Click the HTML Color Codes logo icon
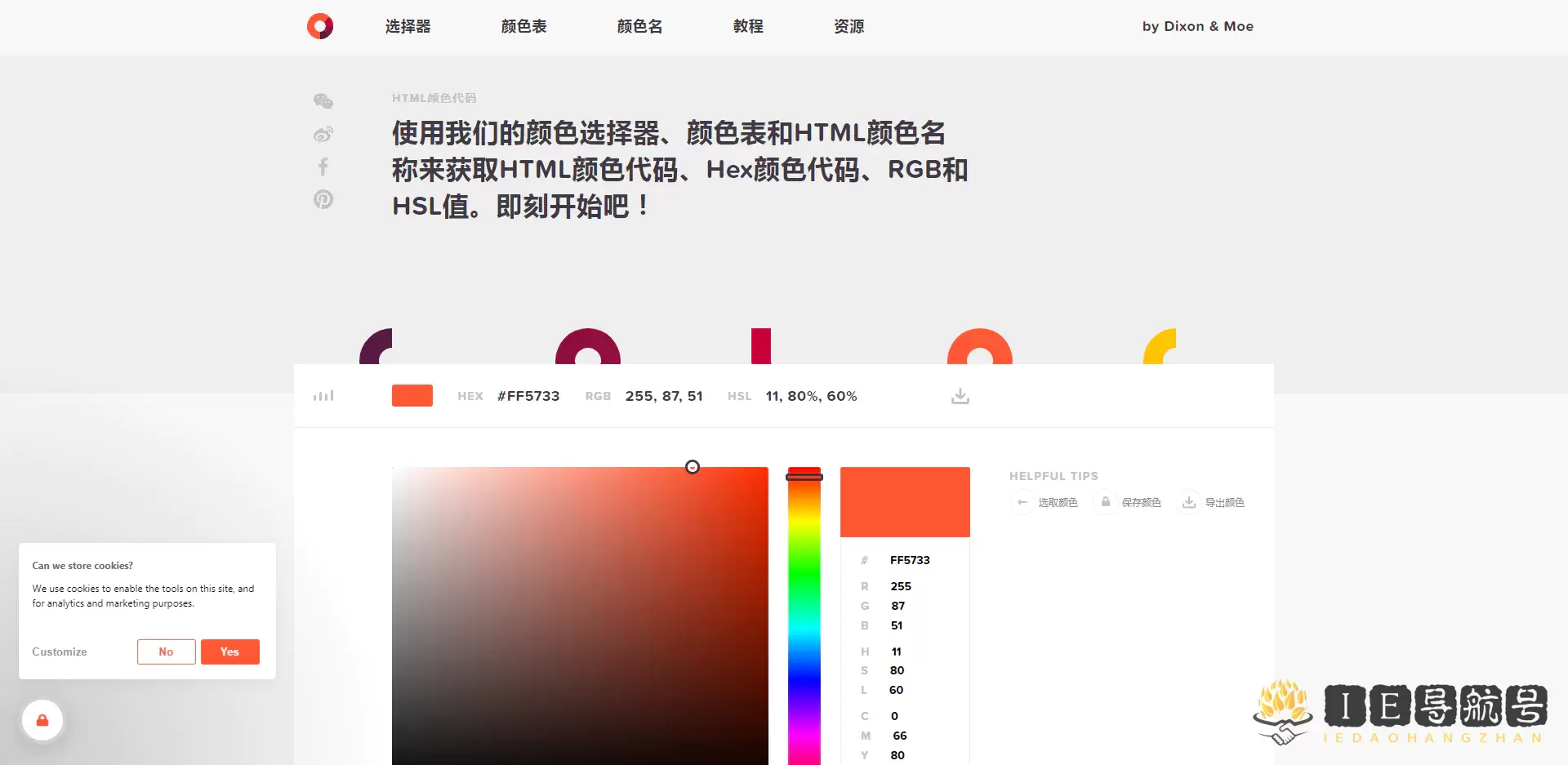Viewport: 1568px width, 765px height. [x=319, y=25]
